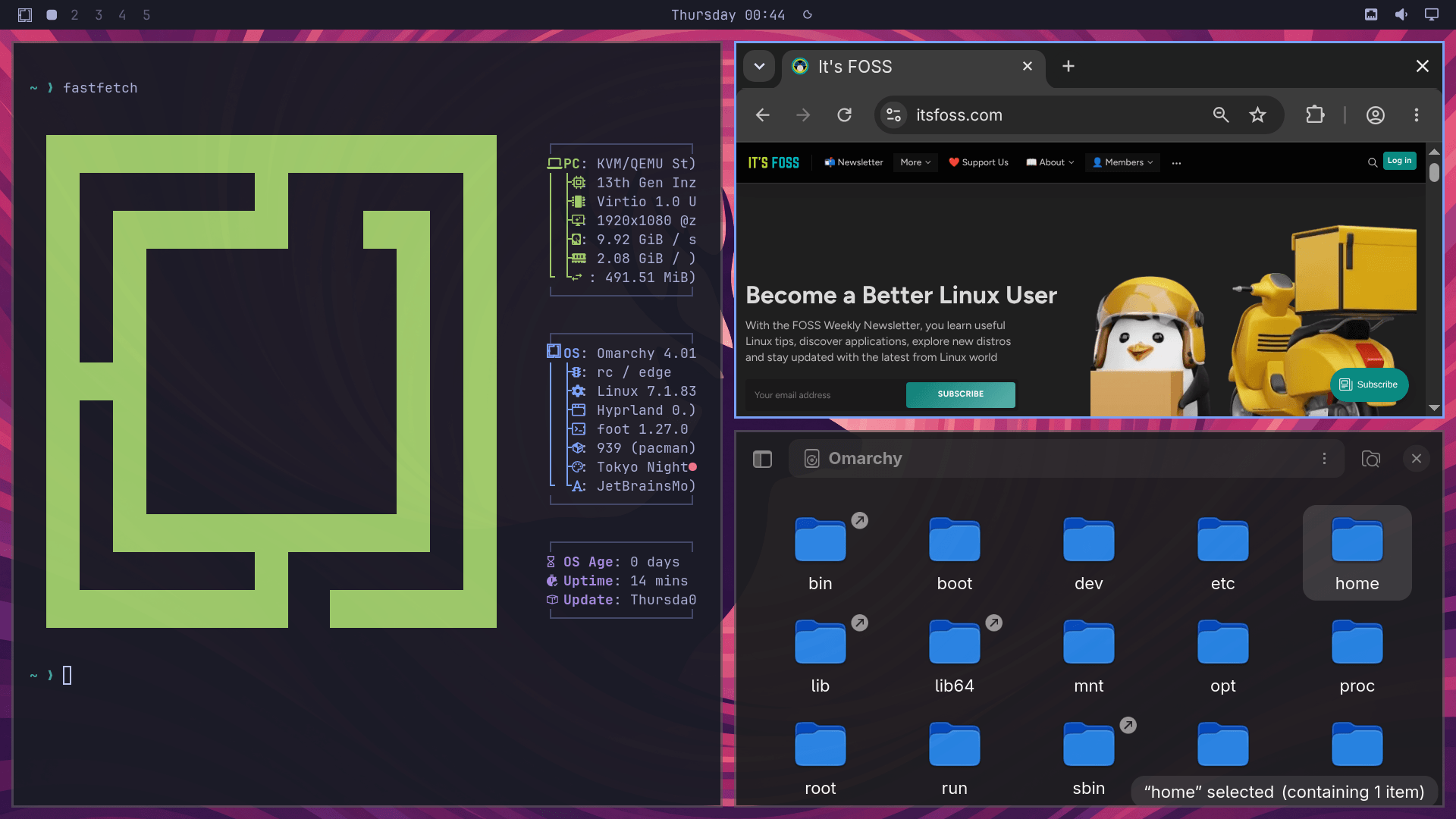Close the It's FOSS tab
Viewport: 1456px width, 819px height.
[1028, 66]
